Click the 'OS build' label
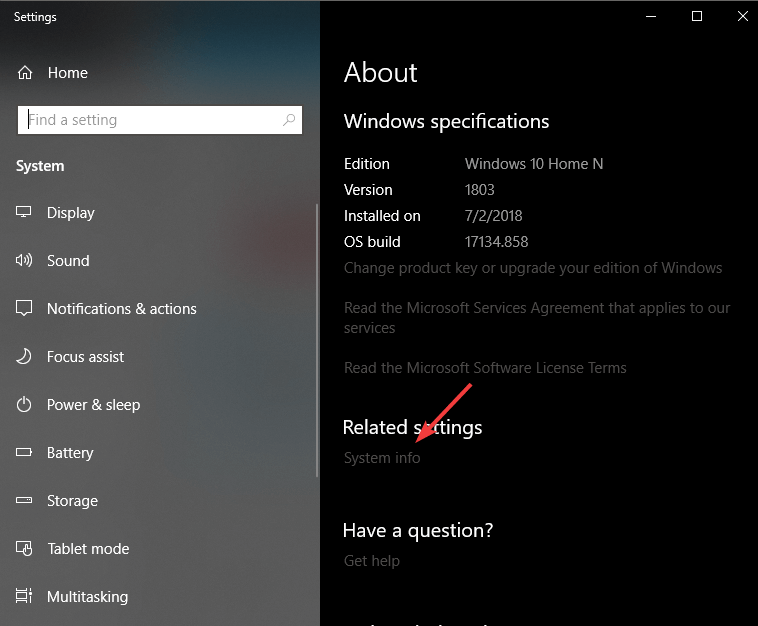Image resolution: width=758 pixels, height=626 pixels. click(x=372, y=242)
